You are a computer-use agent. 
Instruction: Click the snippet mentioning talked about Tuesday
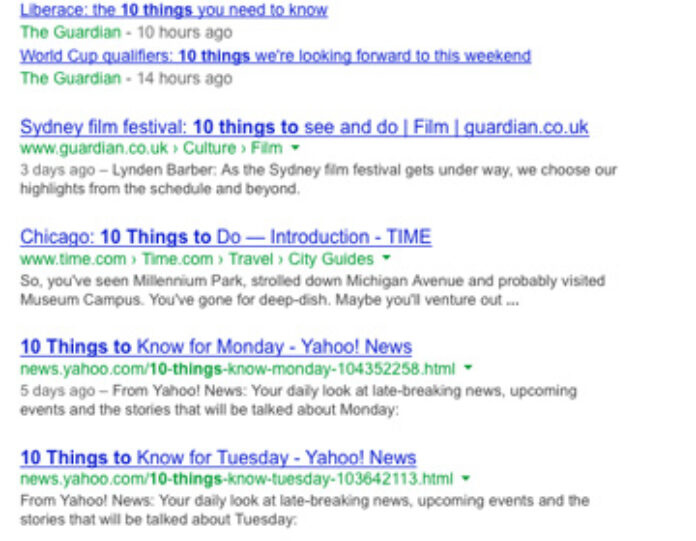pyautogui.click(x=304, y=509)
